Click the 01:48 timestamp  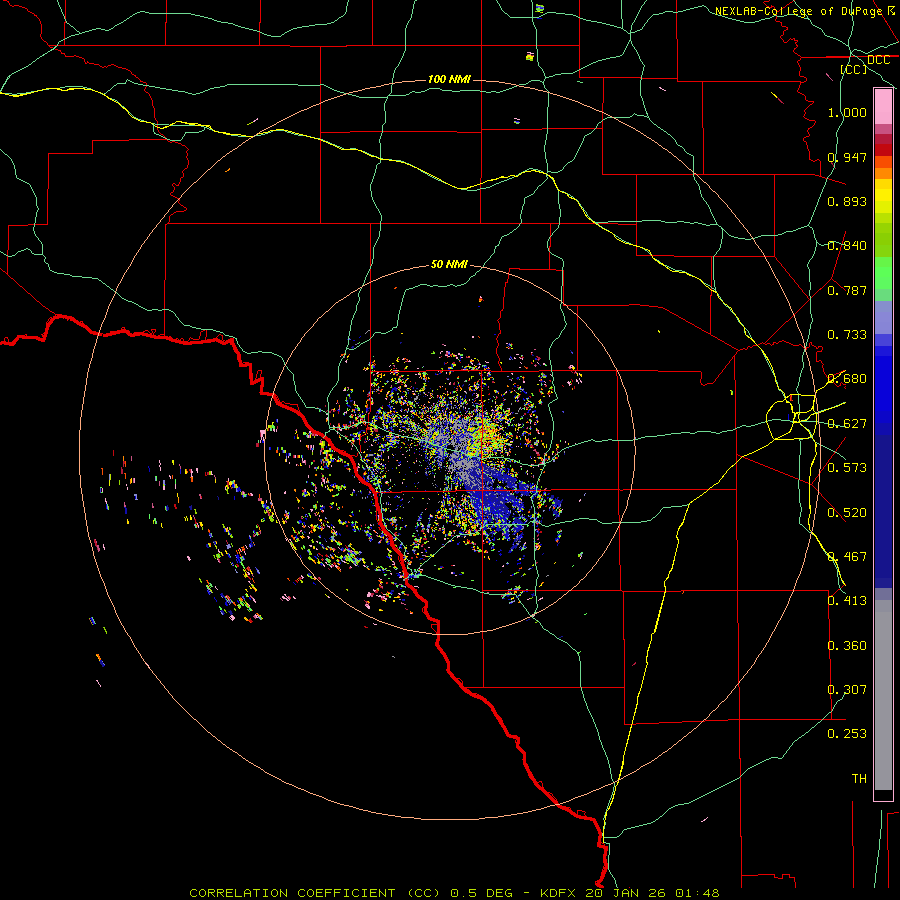697,893
